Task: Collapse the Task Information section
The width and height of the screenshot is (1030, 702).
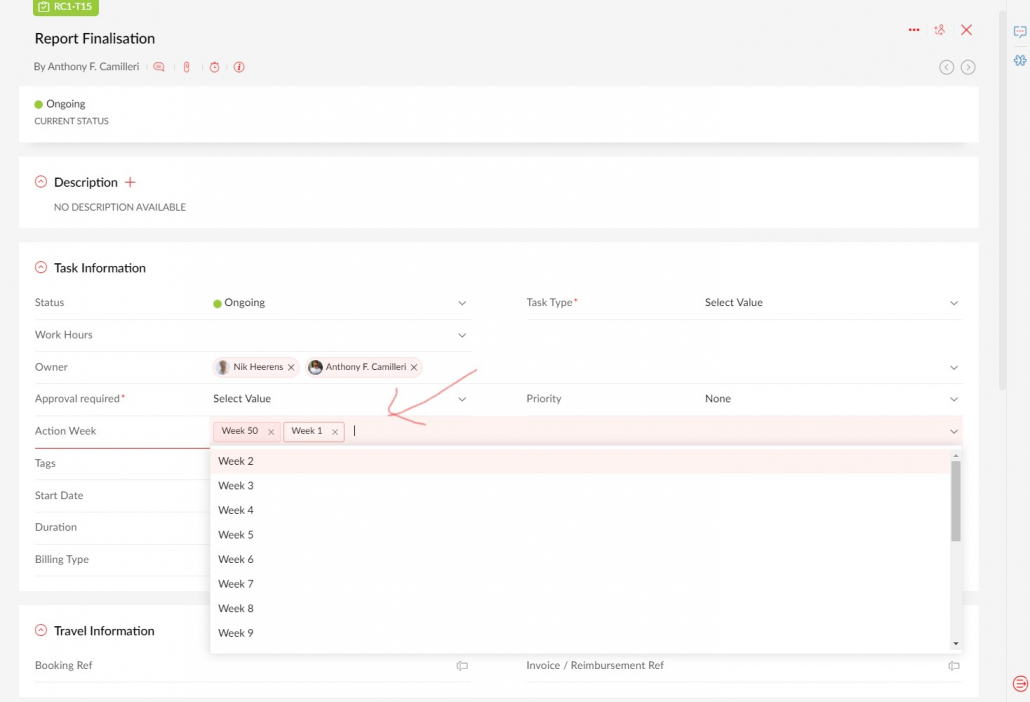Action: coord(41,267)
